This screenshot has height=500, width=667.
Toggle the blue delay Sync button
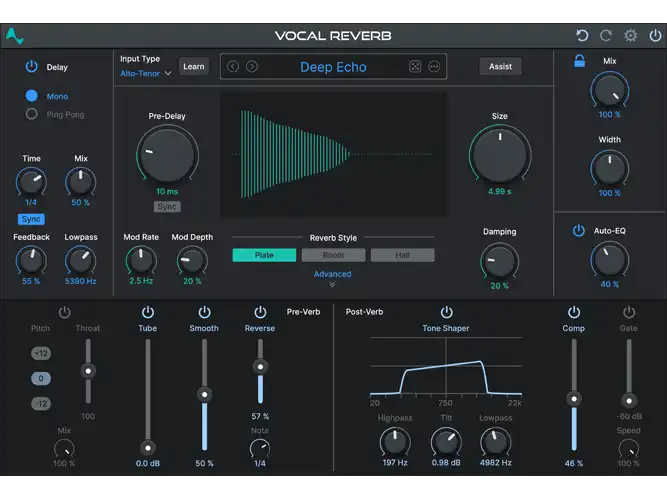point(31,219)
